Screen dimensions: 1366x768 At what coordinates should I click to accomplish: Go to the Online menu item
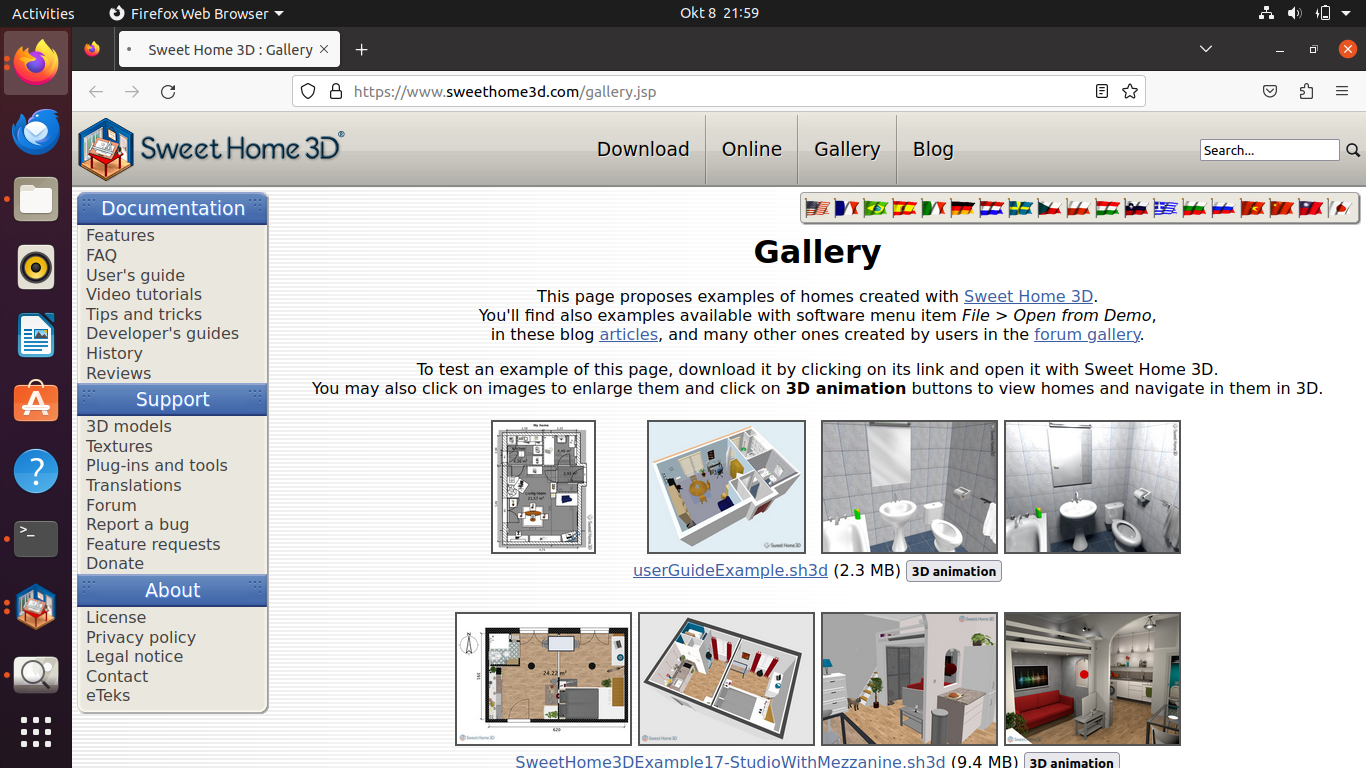(x=752, y=149)
